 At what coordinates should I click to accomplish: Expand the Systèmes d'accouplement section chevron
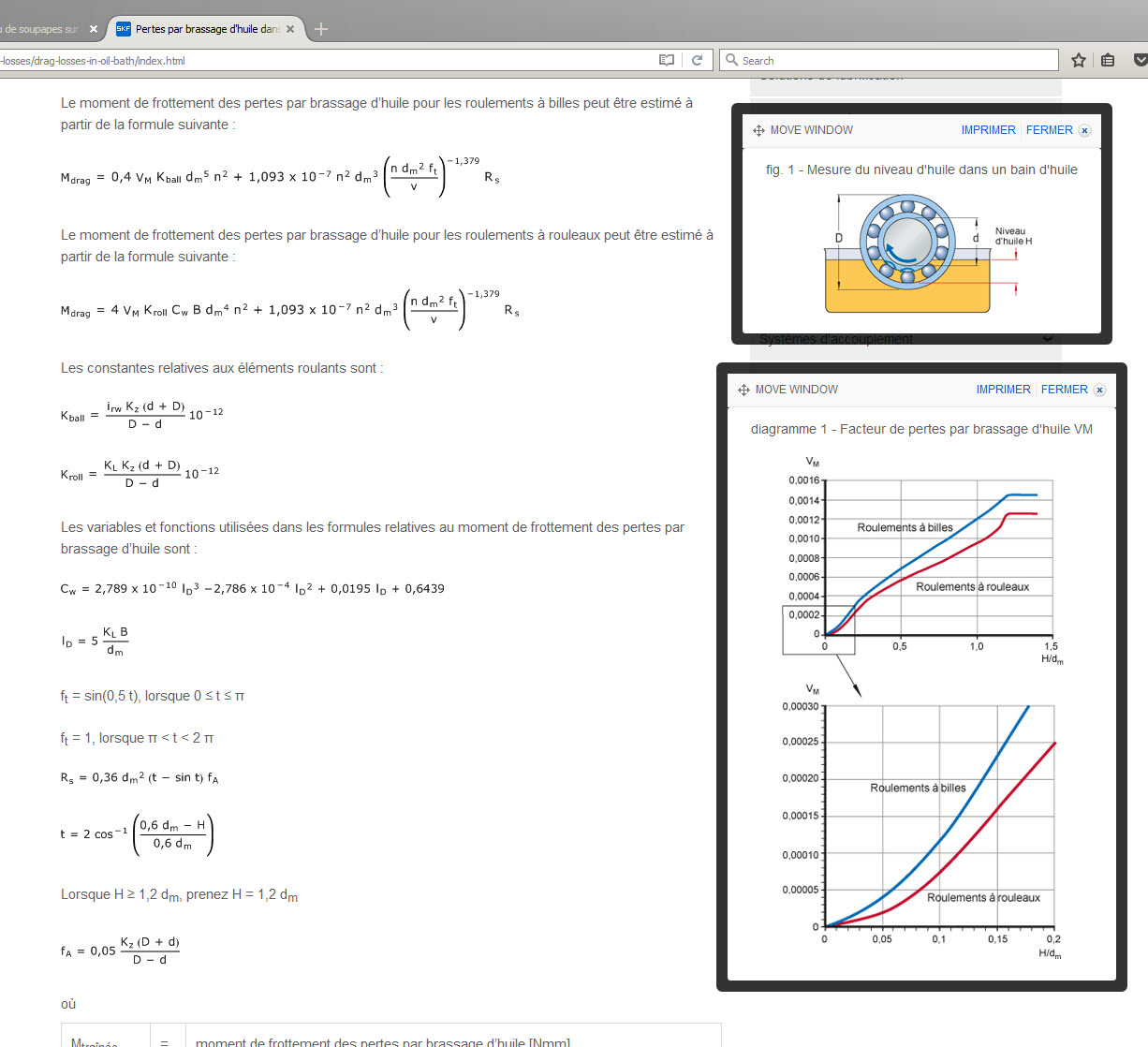(1047, 339)
